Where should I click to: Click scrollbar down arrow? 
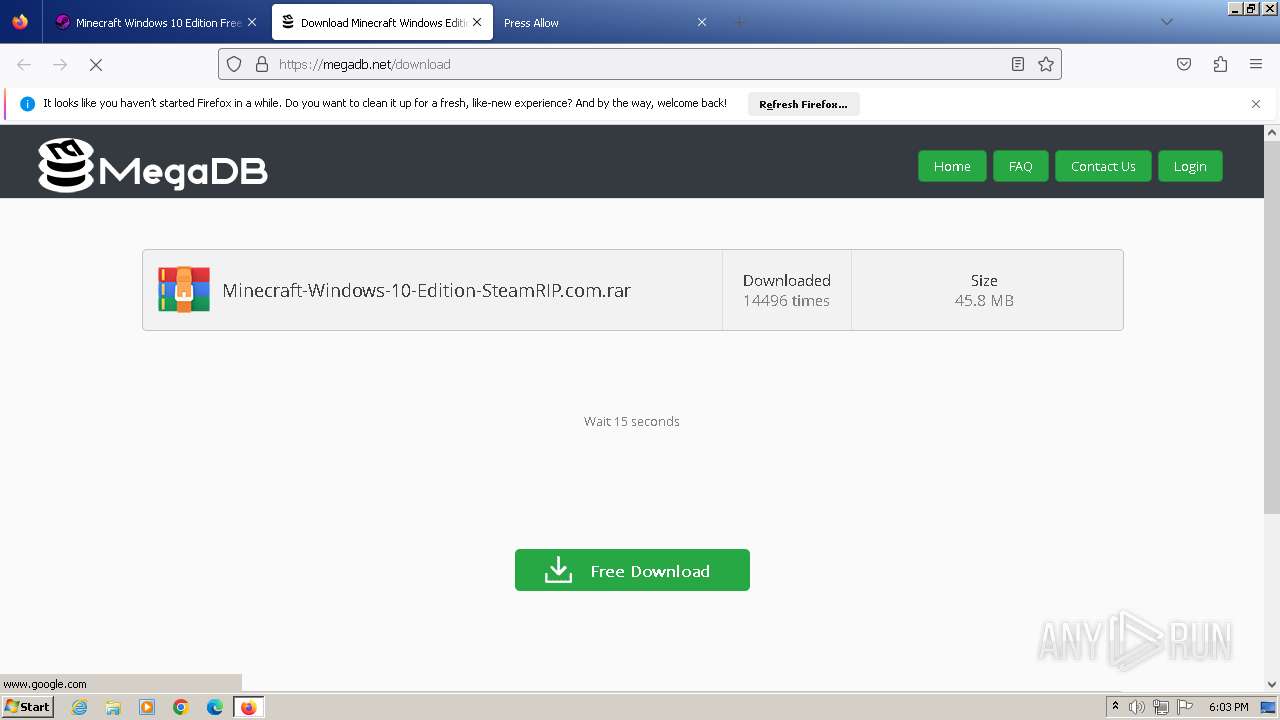pos(1272,684)
